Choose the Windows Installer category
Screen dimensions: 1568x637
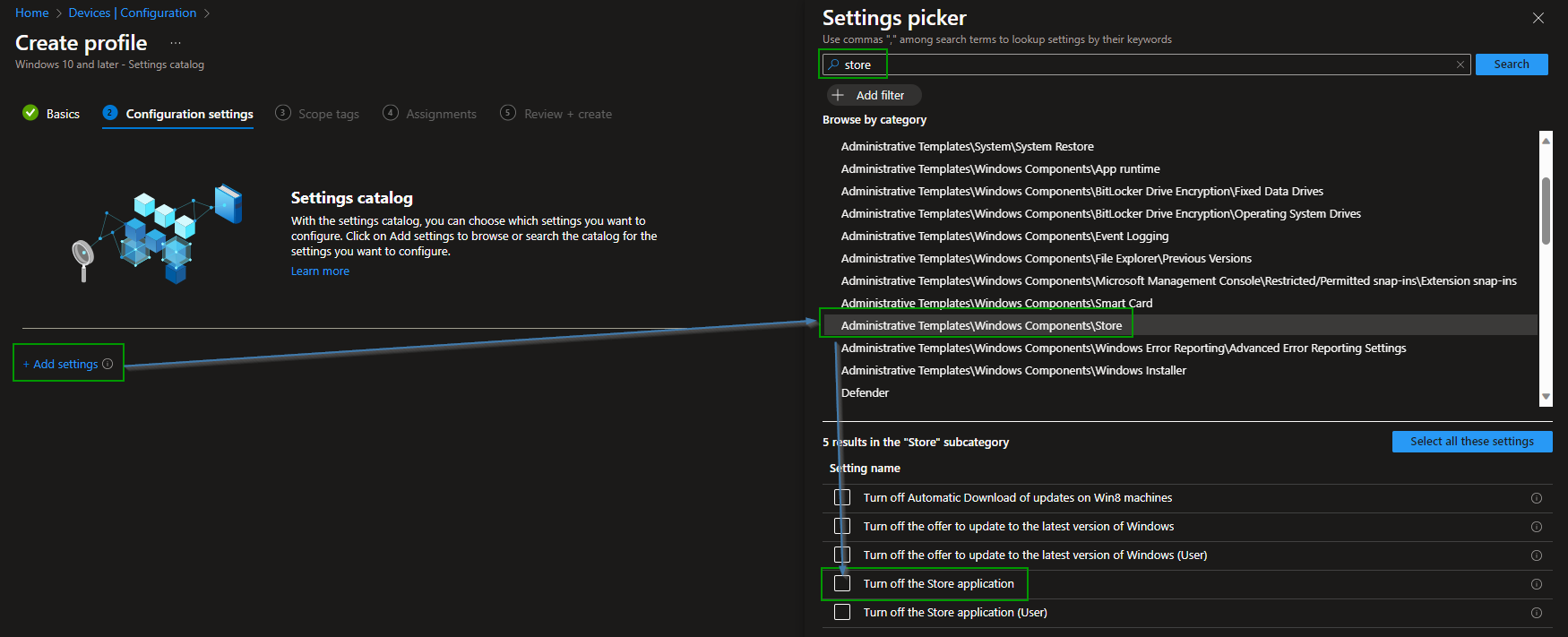point(1013,370)
